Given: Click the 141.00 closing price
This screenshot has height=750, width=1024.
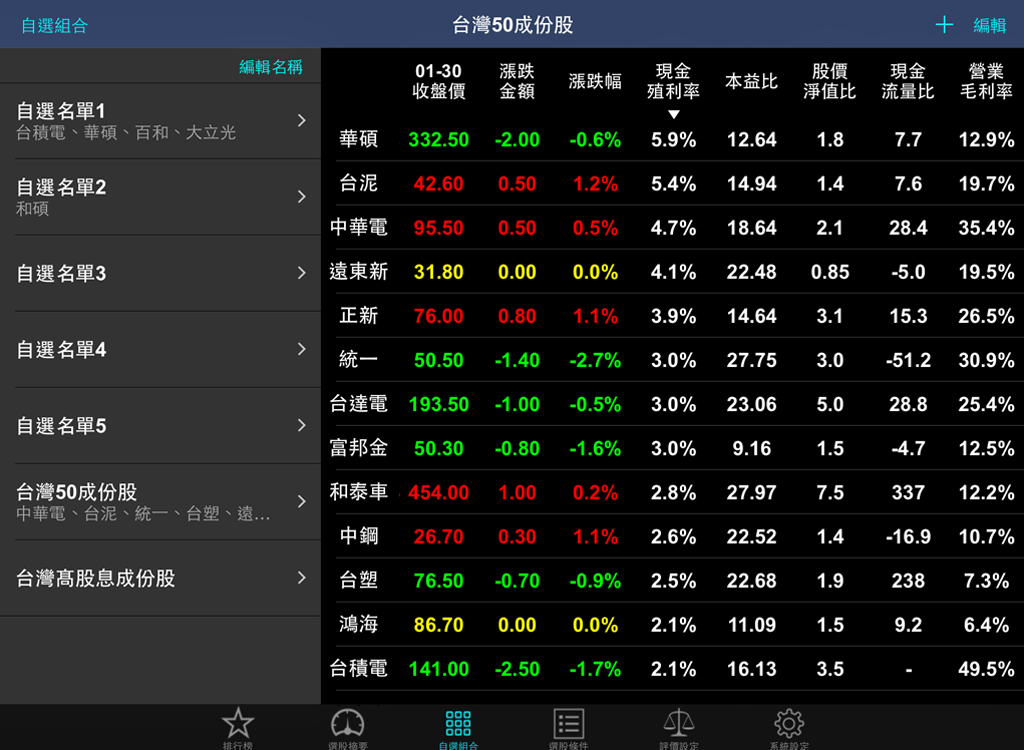Looking at the screenshot, I should (439, 669).
